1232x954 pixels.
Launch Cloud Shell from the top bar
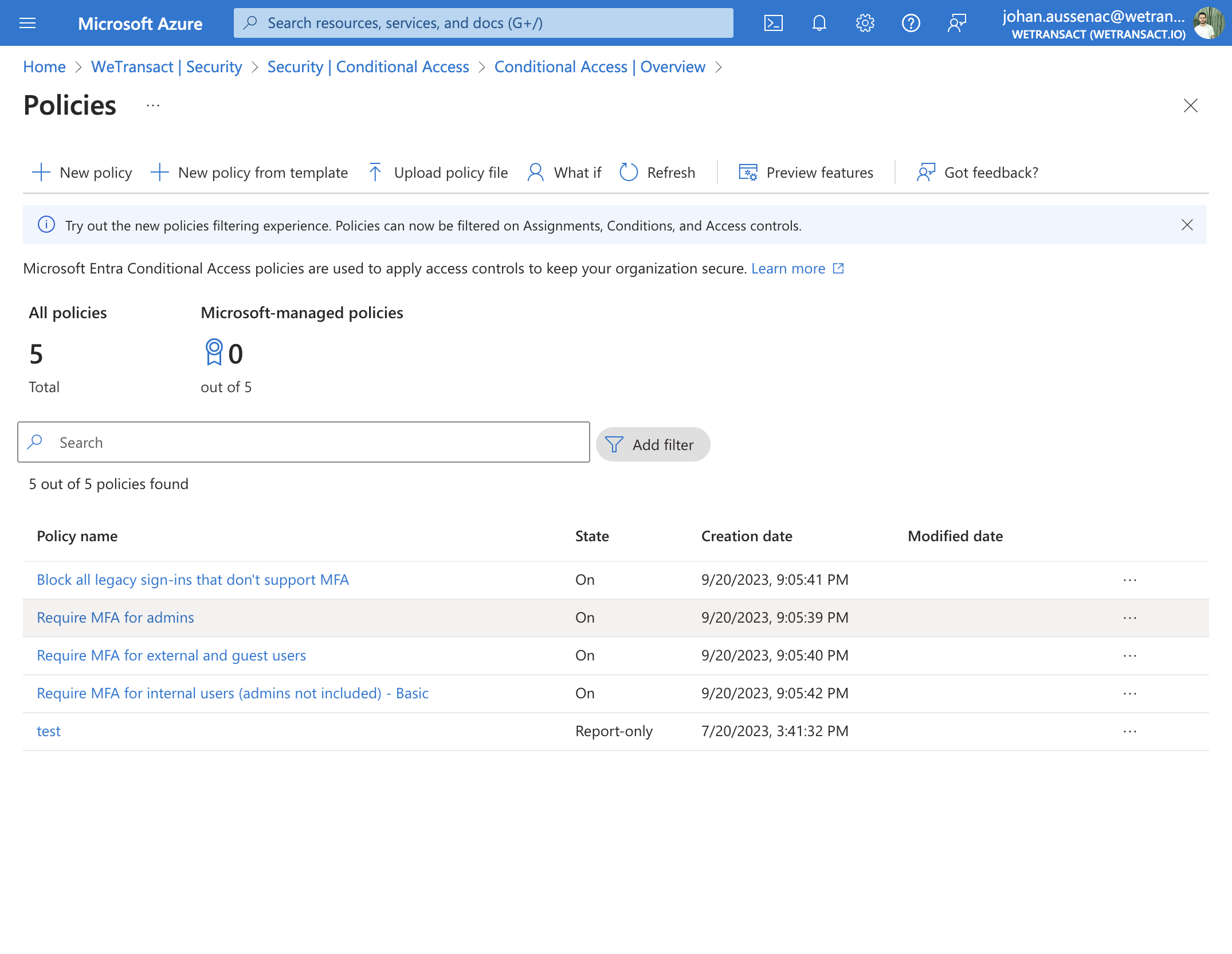[x=774, y=23]
